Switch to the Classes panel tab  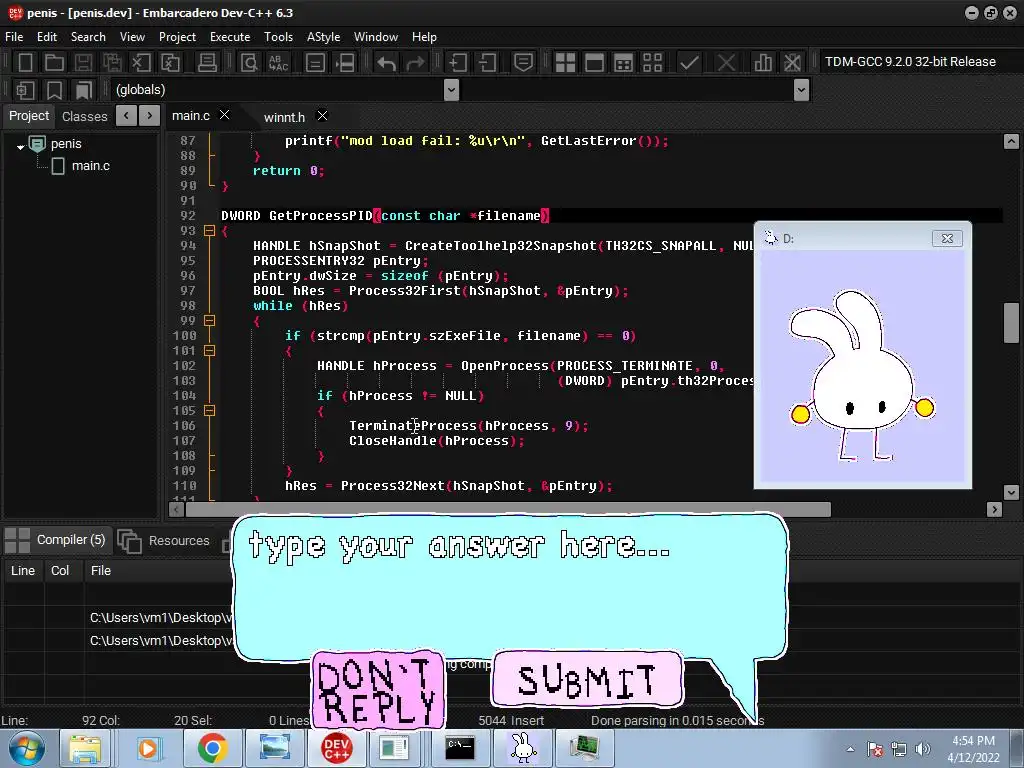tap(84, 116)
